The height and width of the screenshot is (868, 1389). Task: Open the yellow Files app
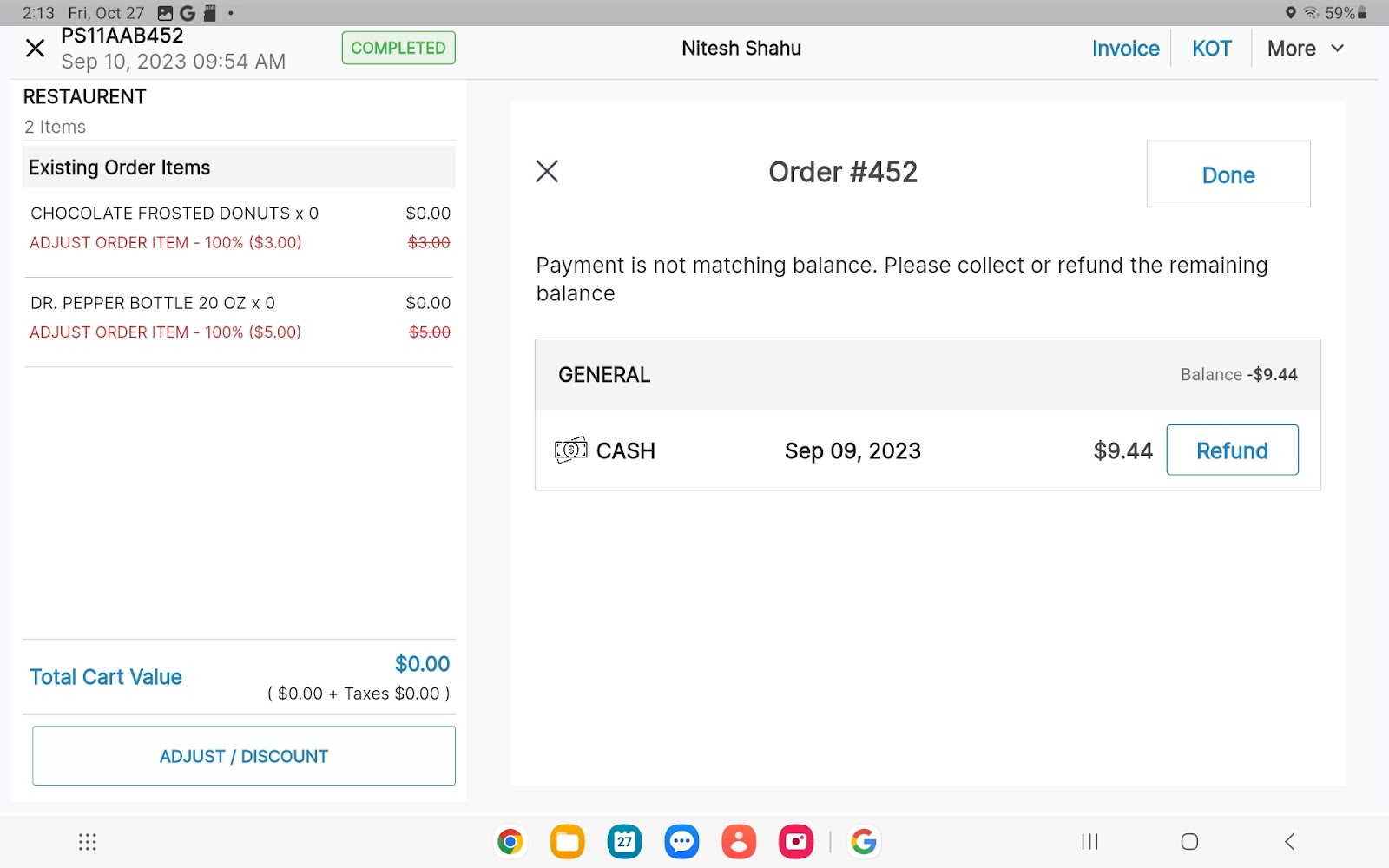click(x=567, y=841)
